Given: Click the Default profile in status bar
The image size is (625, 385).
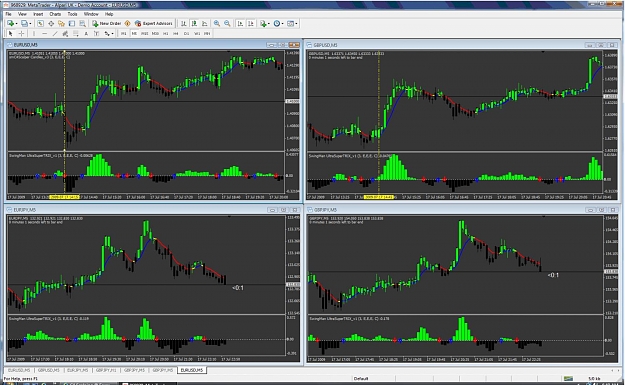Looking at the screenshot, I should coord(361,379).
